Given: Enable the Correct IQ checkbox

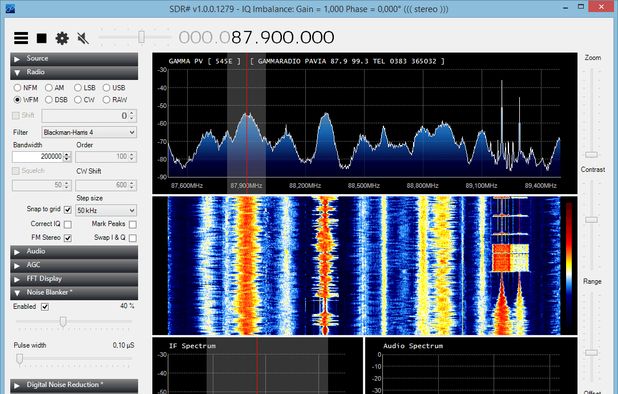Looking at the screenshot, I should (68, 224).
